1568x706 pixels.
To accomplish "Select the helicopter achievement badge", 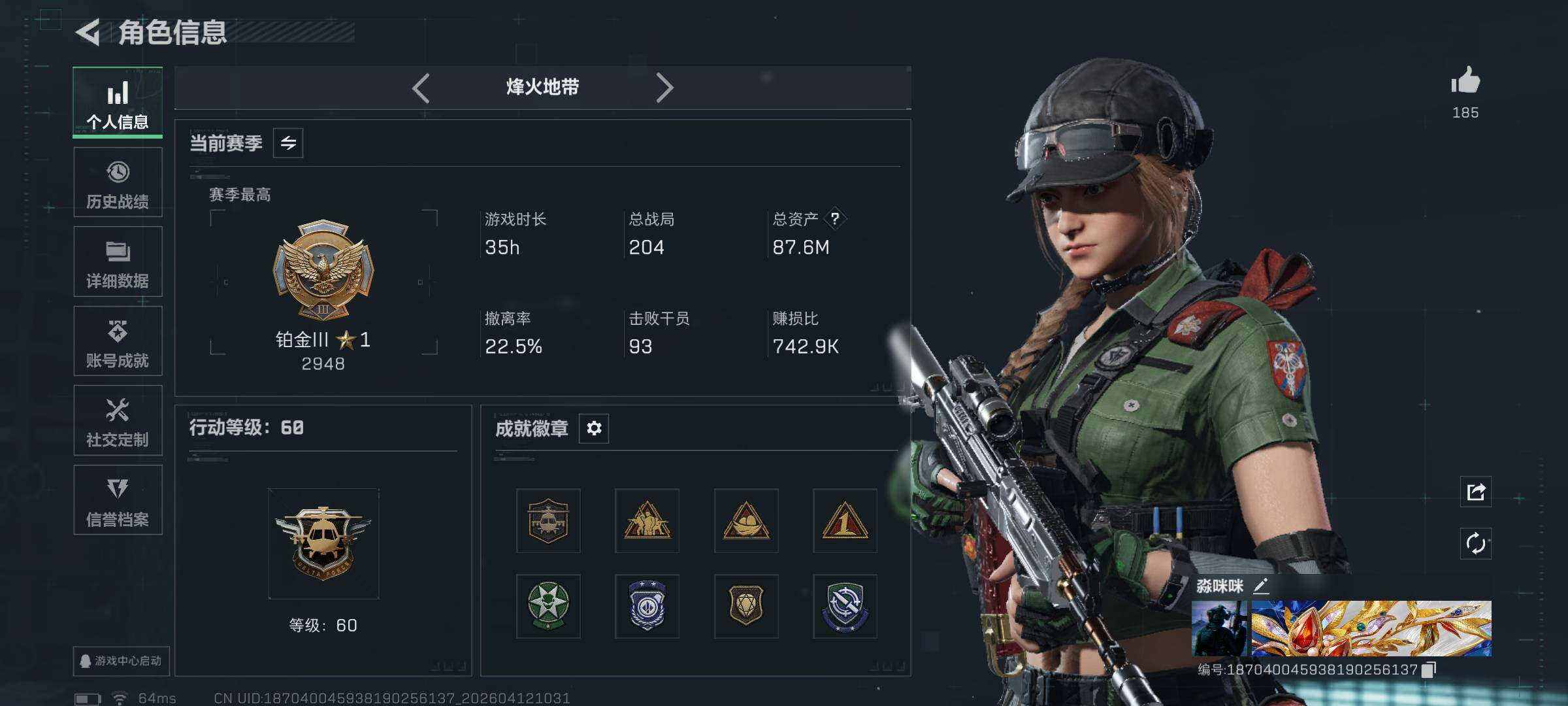I will (548, 521).
